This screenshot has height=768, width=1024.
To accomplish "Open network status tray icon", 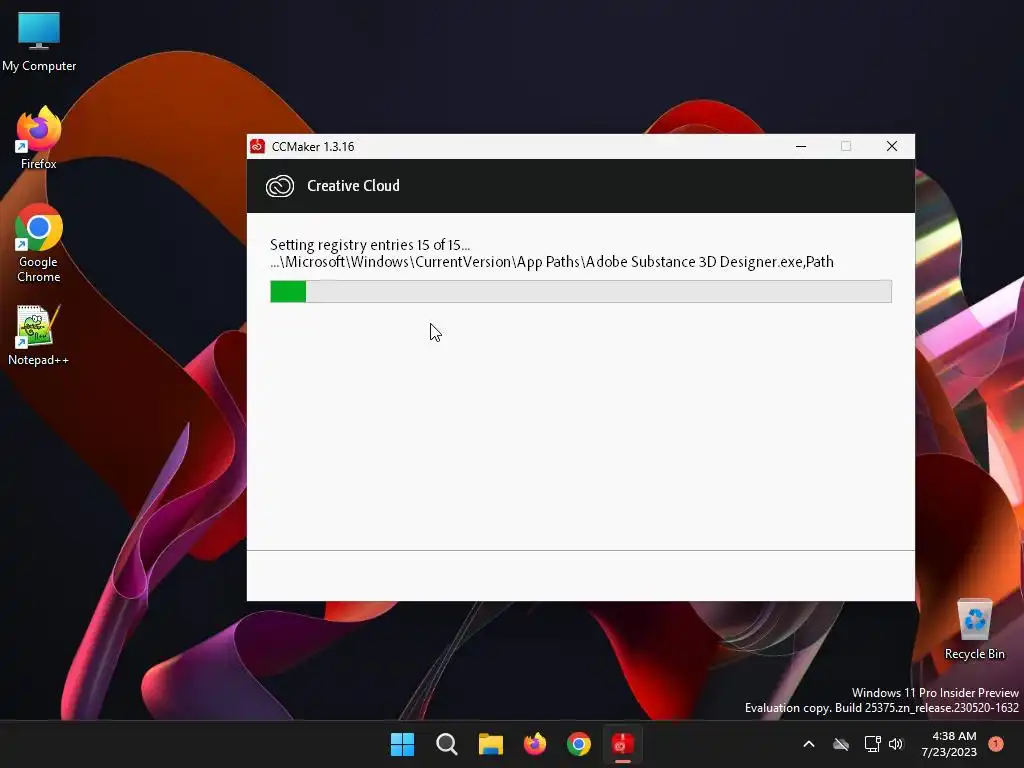I will tap(872, 744).
